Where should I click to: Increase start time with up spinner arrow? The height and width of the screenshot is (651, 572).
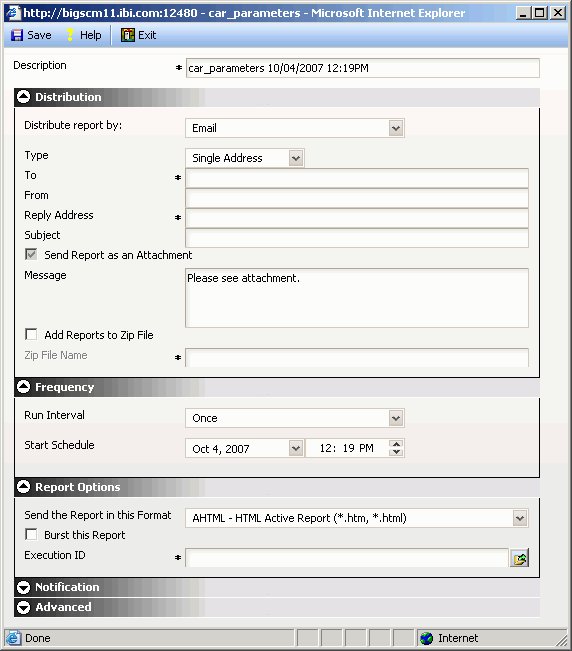(396, 444)
